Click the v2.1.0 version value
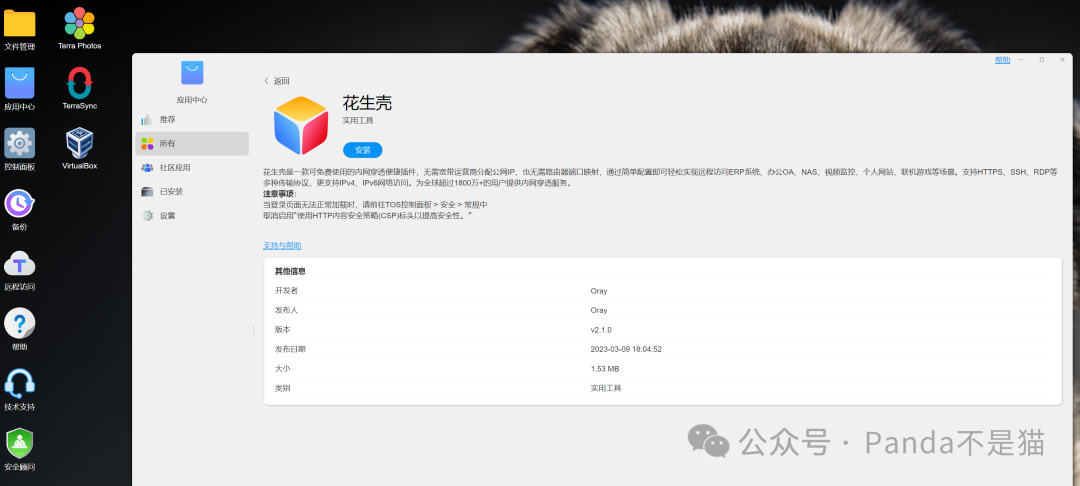This screenshot has height=486, width=1080. 601,330
